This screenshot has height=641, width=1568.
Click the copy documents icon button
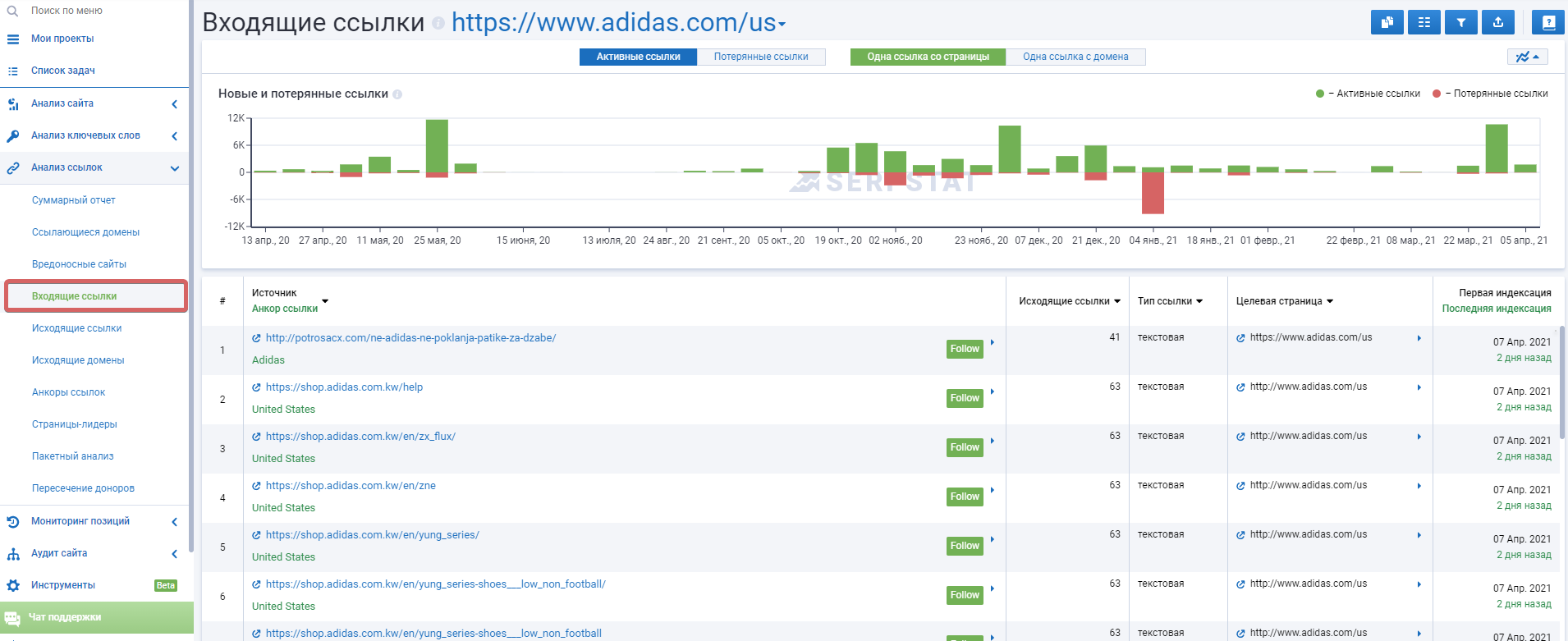click(1387, 23)
